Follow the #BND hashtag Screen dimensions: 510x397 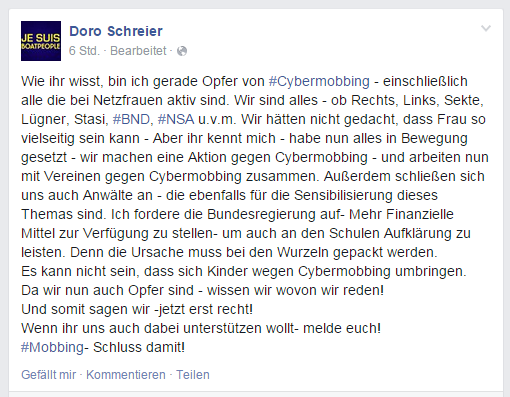tap(131, 119)
